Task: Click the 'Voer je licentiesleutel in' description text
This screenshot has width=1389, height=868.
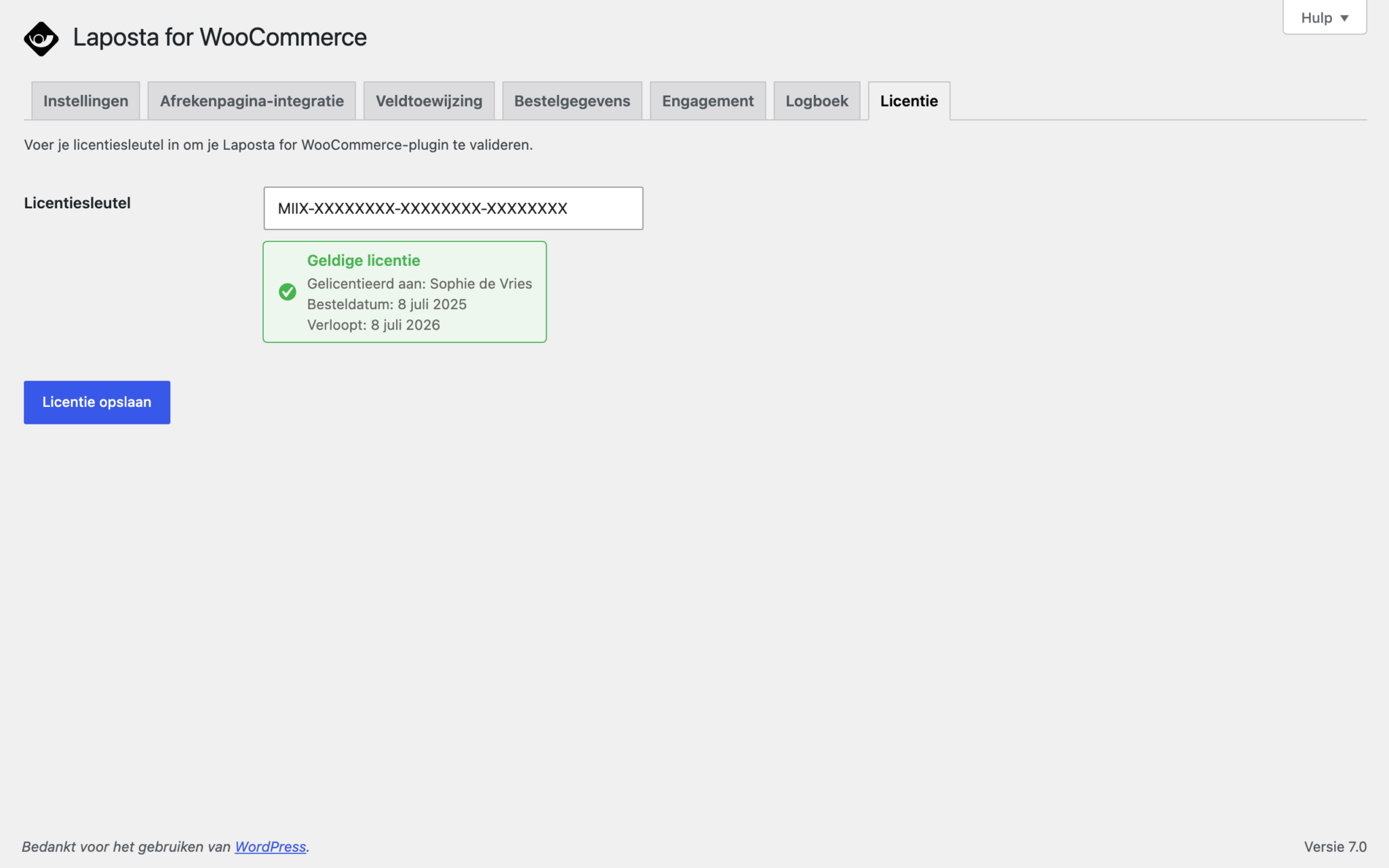Action: click(278, 144)
